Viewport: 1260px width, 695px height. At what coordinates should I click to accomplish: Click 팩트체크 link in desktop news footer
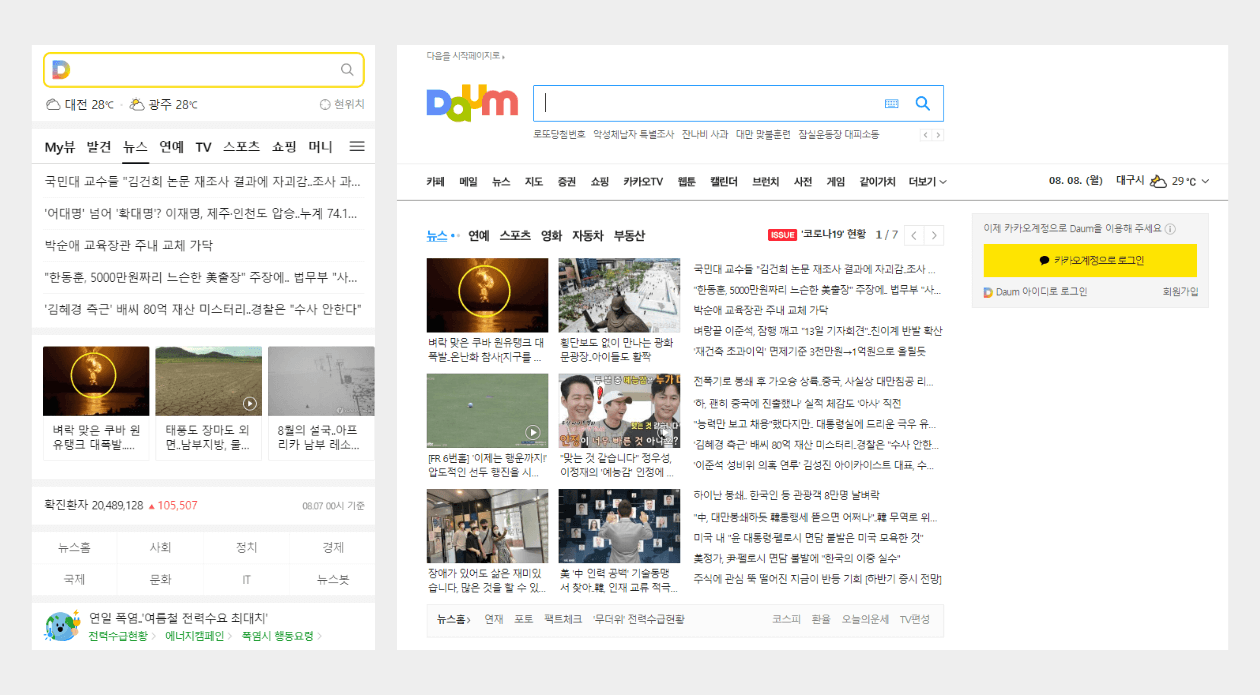(563, 619)
